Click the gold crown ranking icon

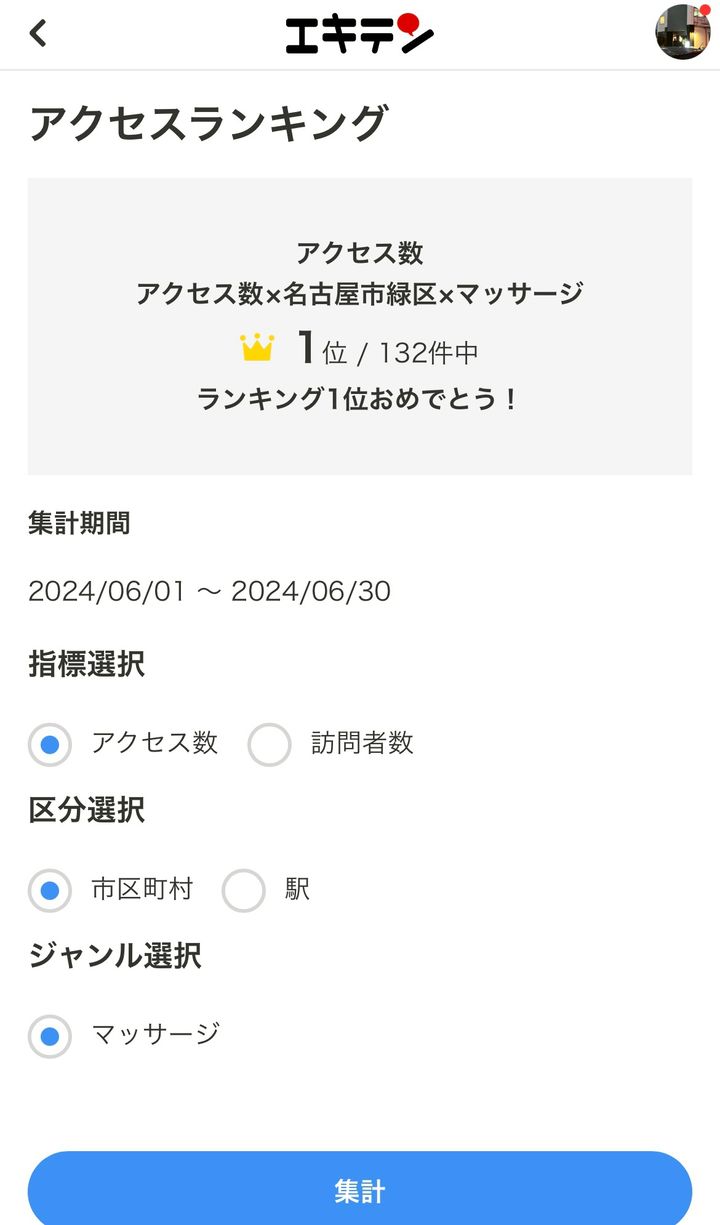coord(257,348)
